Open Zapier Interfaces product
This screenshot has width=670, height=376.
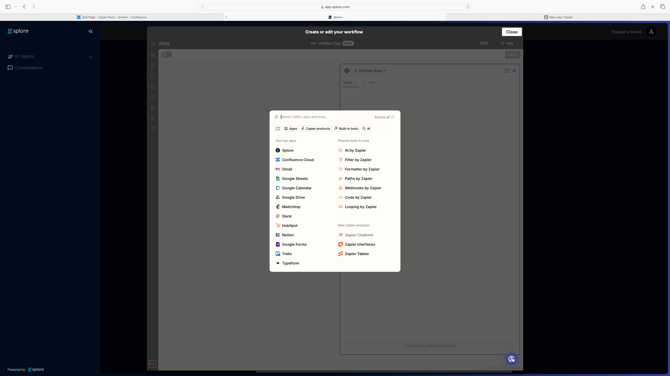click(x=357, y=244)
